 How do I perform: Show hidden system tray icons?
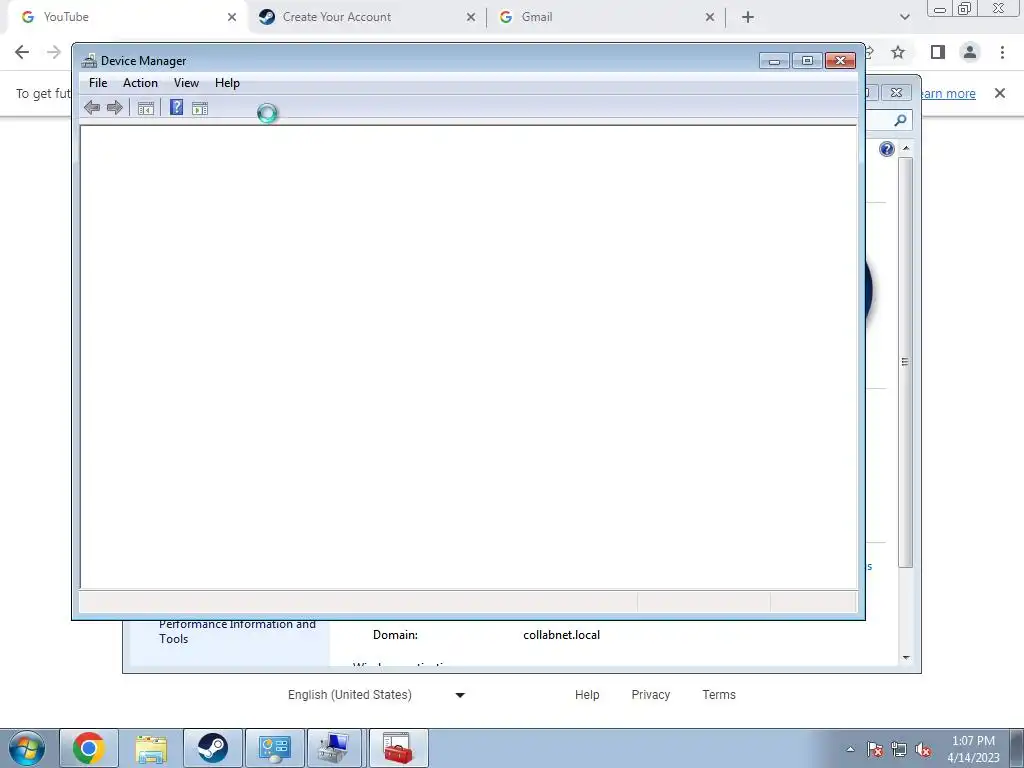pos(850,750)
